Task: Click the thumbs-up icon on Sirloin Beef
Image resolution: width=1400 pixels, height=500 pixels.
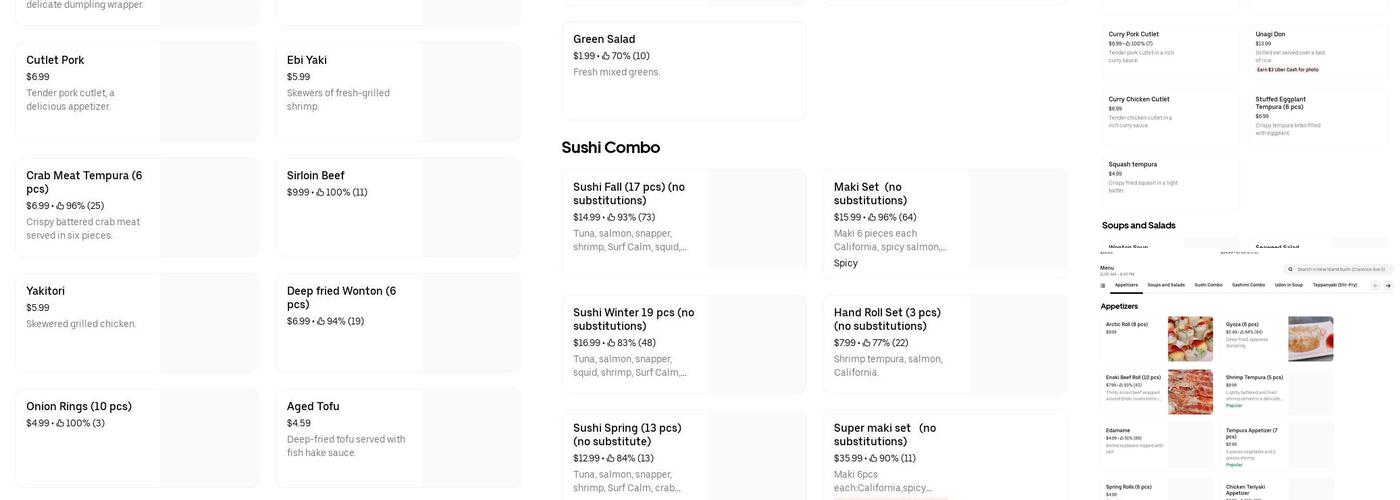Action: pos(320,193)
